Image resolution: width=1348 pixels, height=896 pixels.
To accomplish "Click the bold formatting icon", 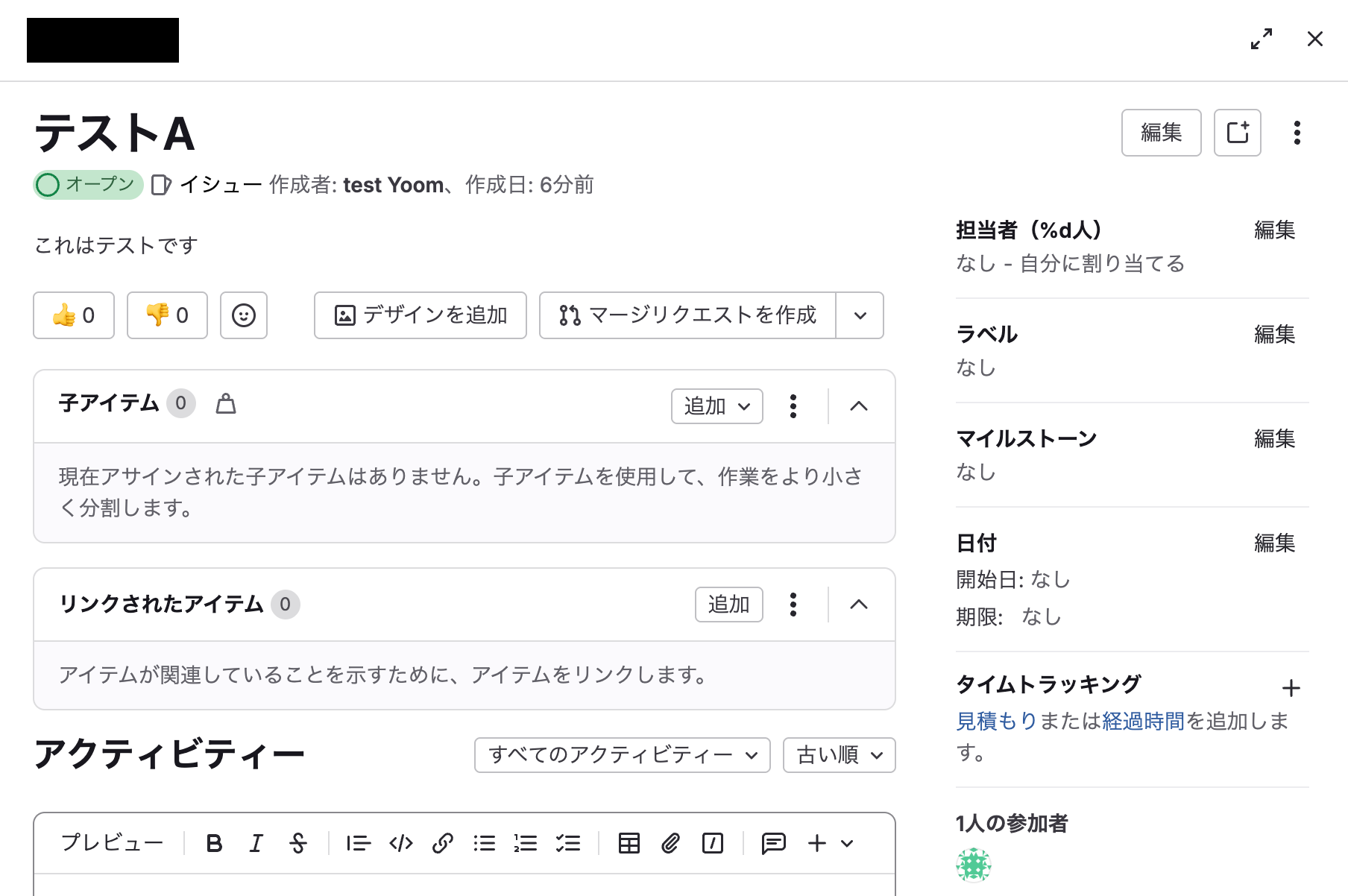I will coord(214,843).
